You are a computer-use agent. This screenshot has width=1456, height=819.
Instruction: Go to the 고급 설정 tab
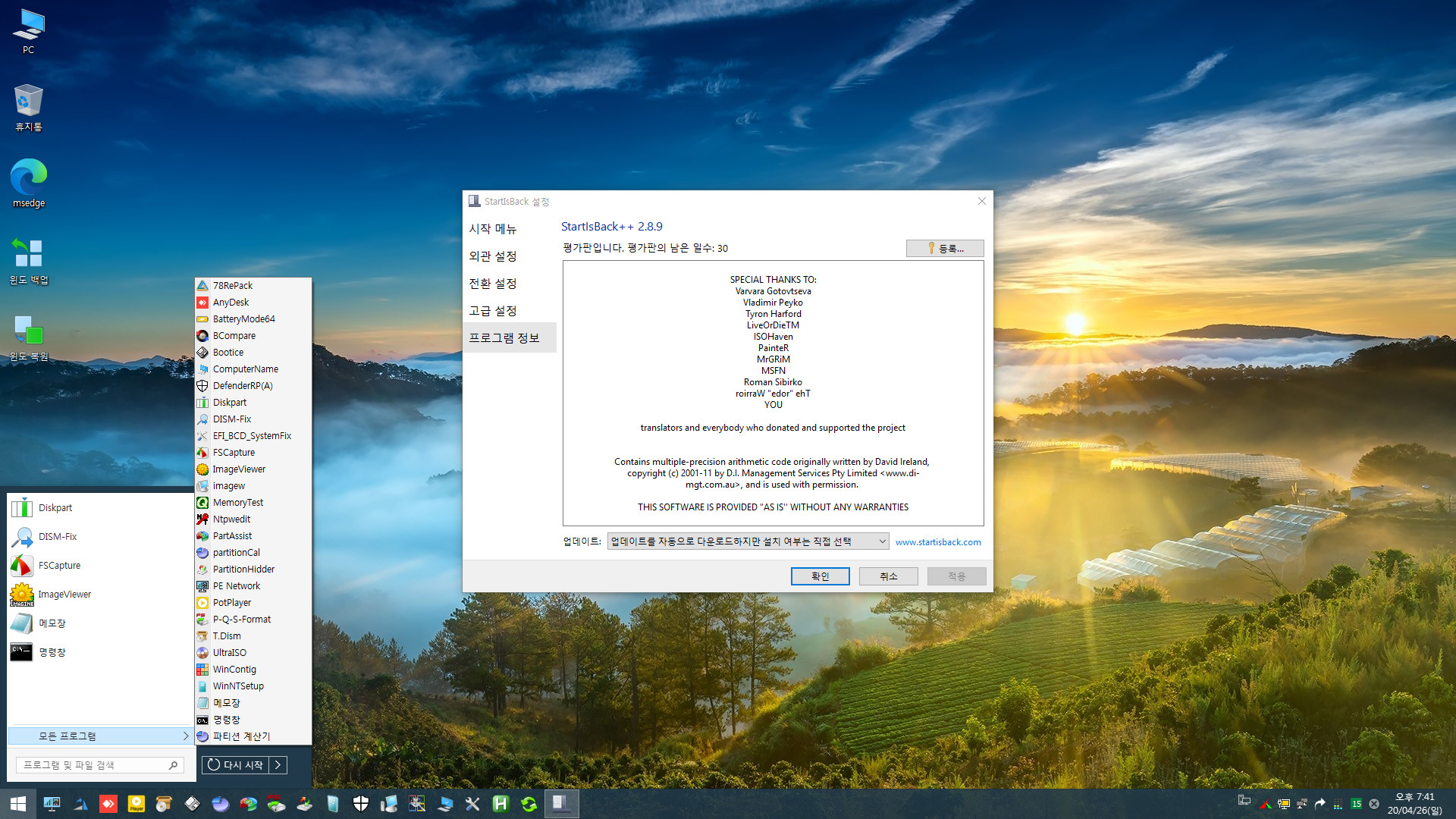493,311
